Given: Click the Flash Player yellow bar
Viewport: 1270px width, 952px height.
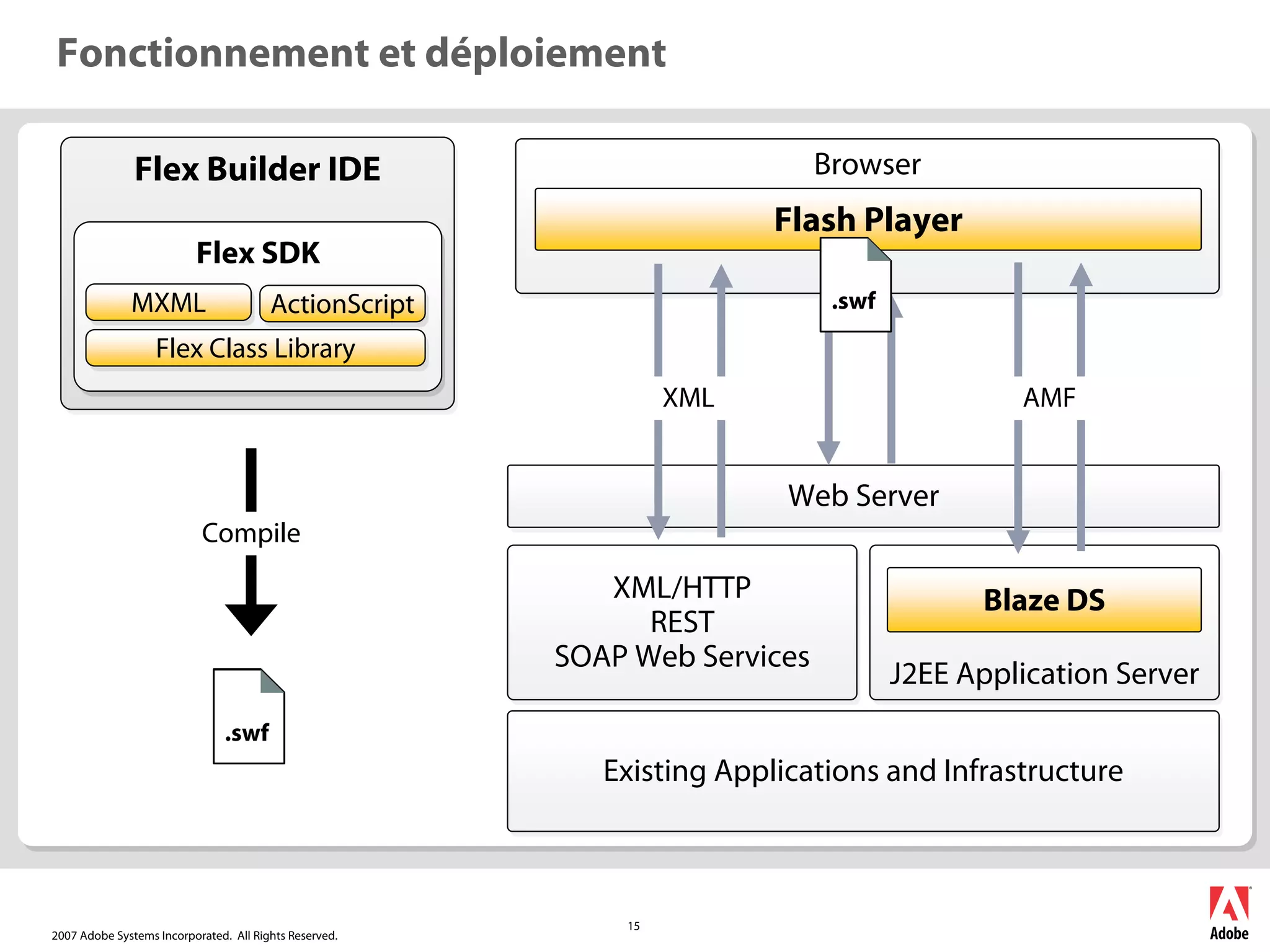Looking at the screenshot, I should pyautogui.click(x=868, y=219).
